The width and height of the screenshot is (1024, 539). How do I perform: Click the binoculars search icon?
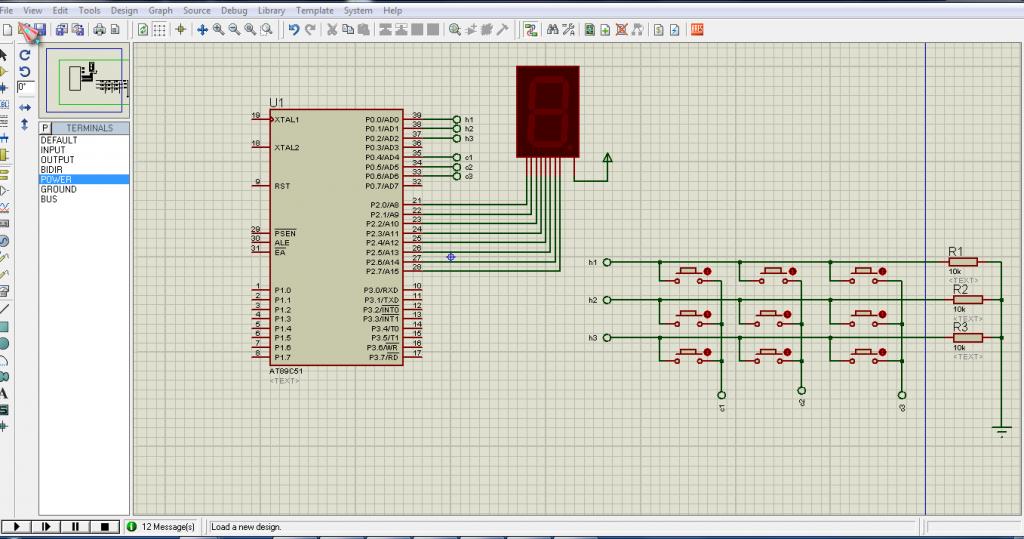(x=551, y=30)
